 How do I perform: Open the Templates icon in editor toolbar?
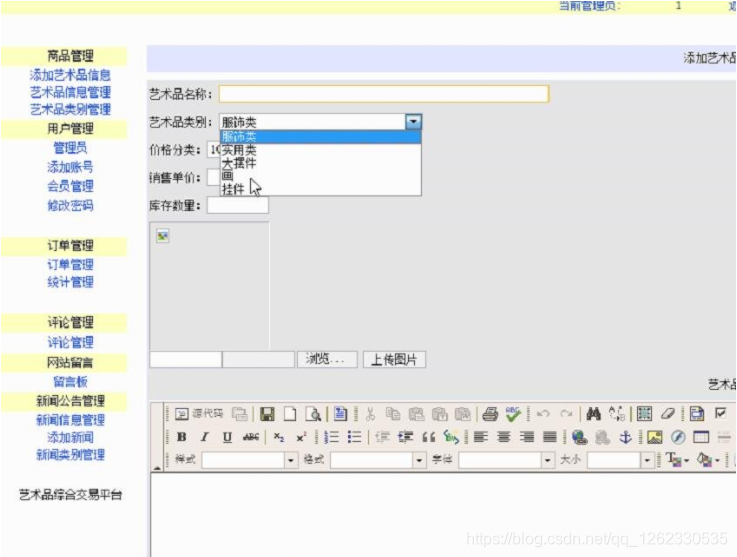341,414
